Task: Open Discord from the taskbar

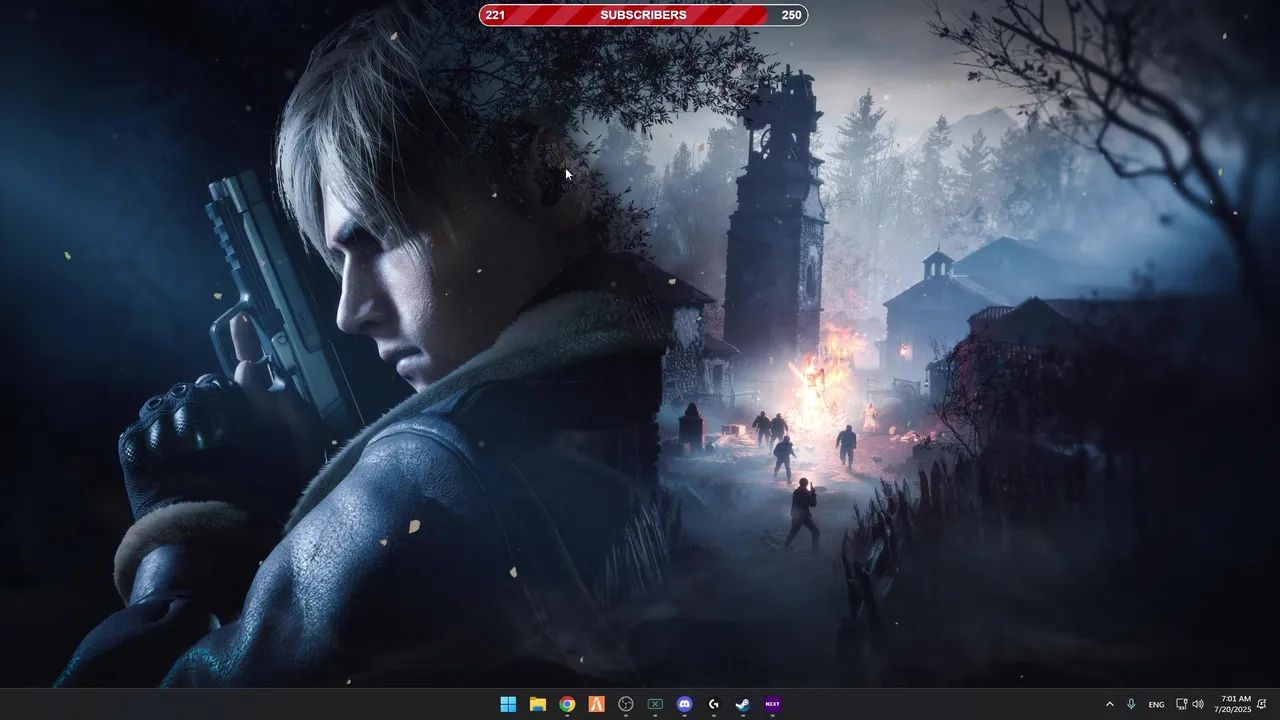Action: point(684,704)
